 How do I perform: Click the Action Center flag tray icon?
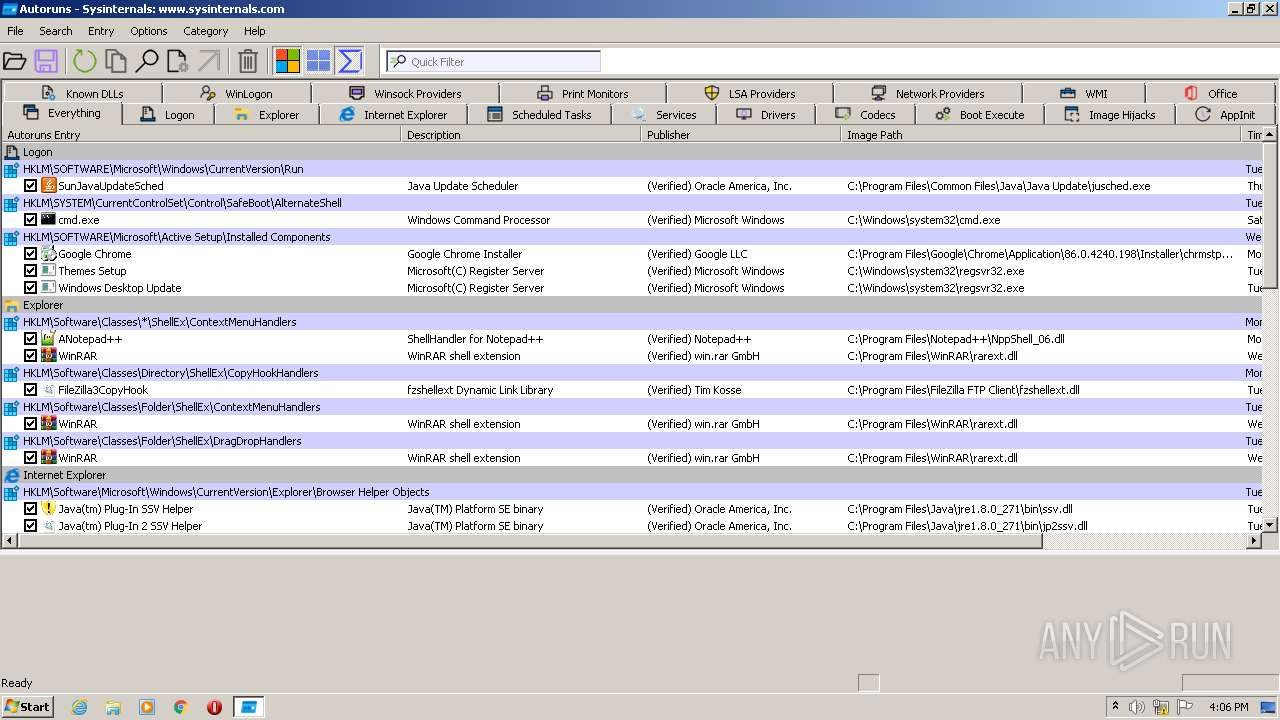(1185, 707)
